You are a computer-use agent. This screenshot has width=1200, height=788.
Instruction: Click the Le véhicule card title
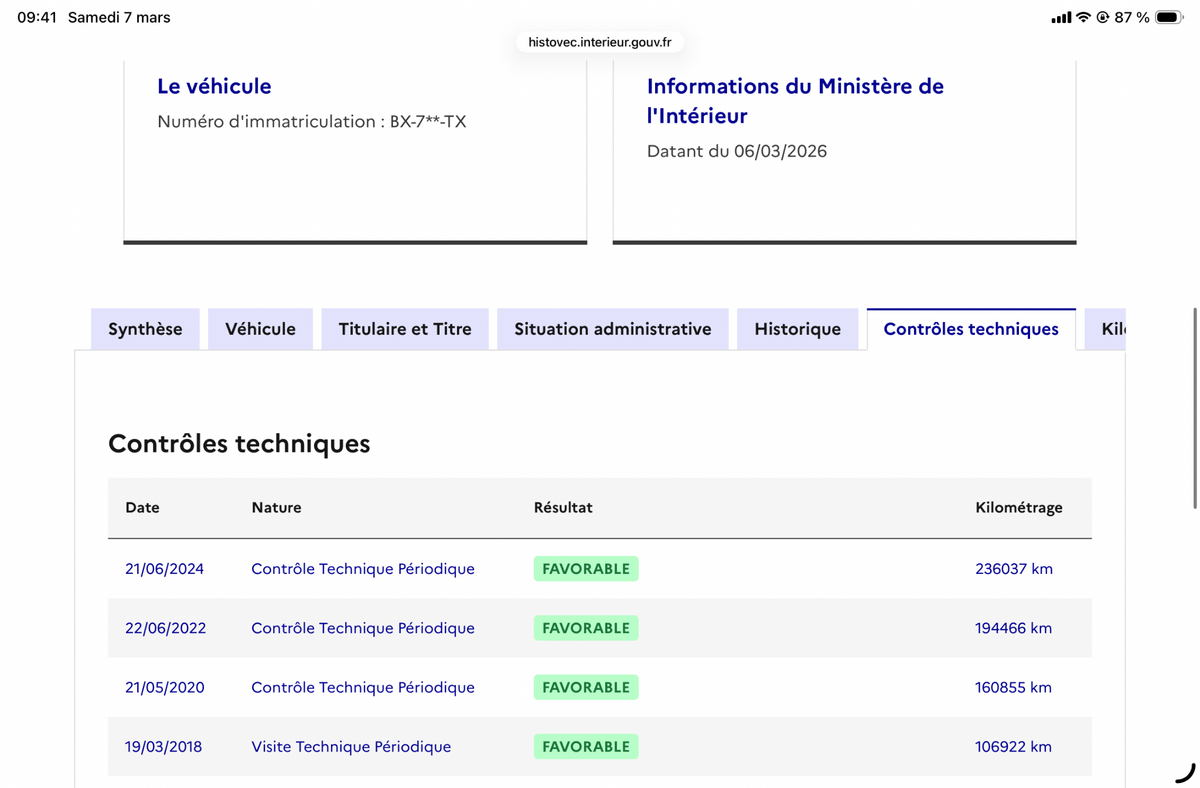click(x=214, y=86)
